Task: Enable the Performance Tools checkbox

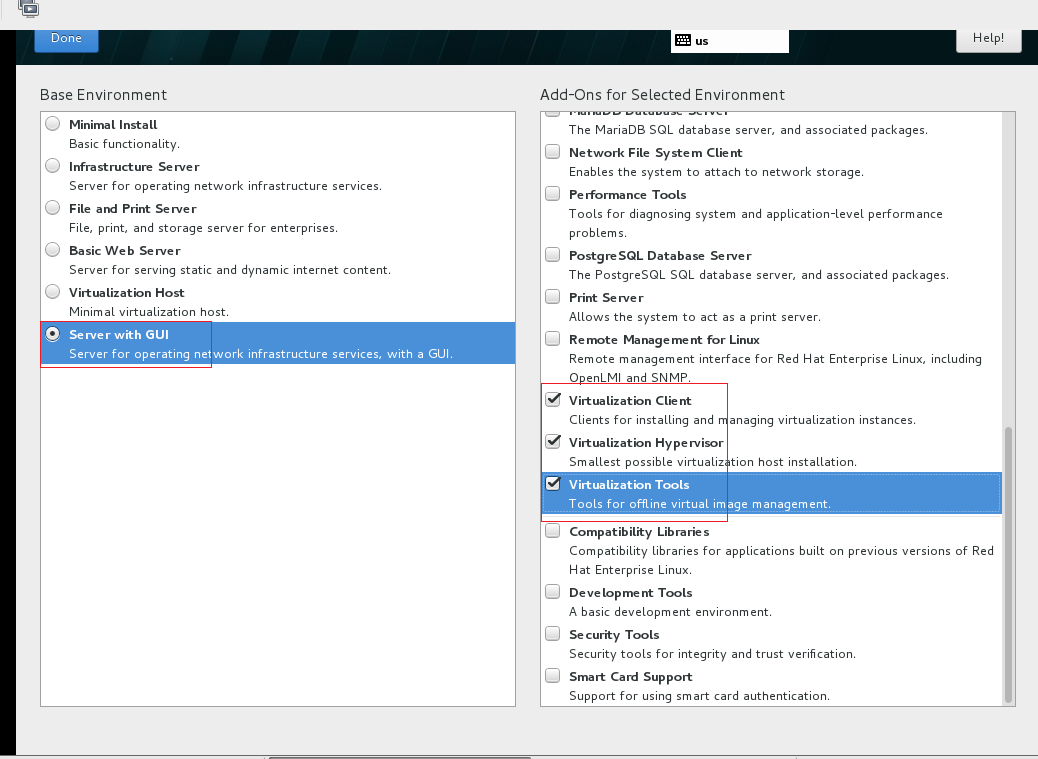Action: click(x=552, y=193)
